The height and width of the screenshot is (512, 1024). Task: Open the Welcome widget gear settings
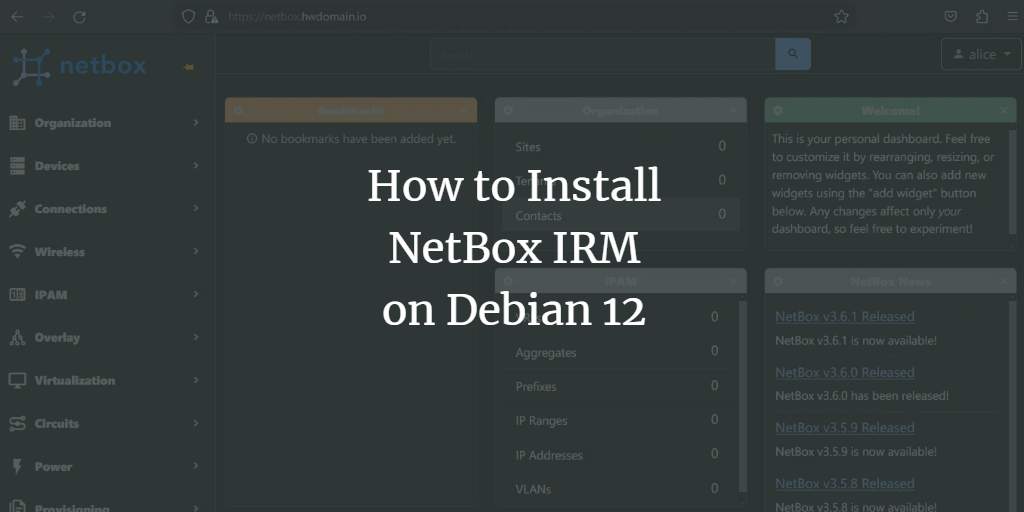[778, 110]
